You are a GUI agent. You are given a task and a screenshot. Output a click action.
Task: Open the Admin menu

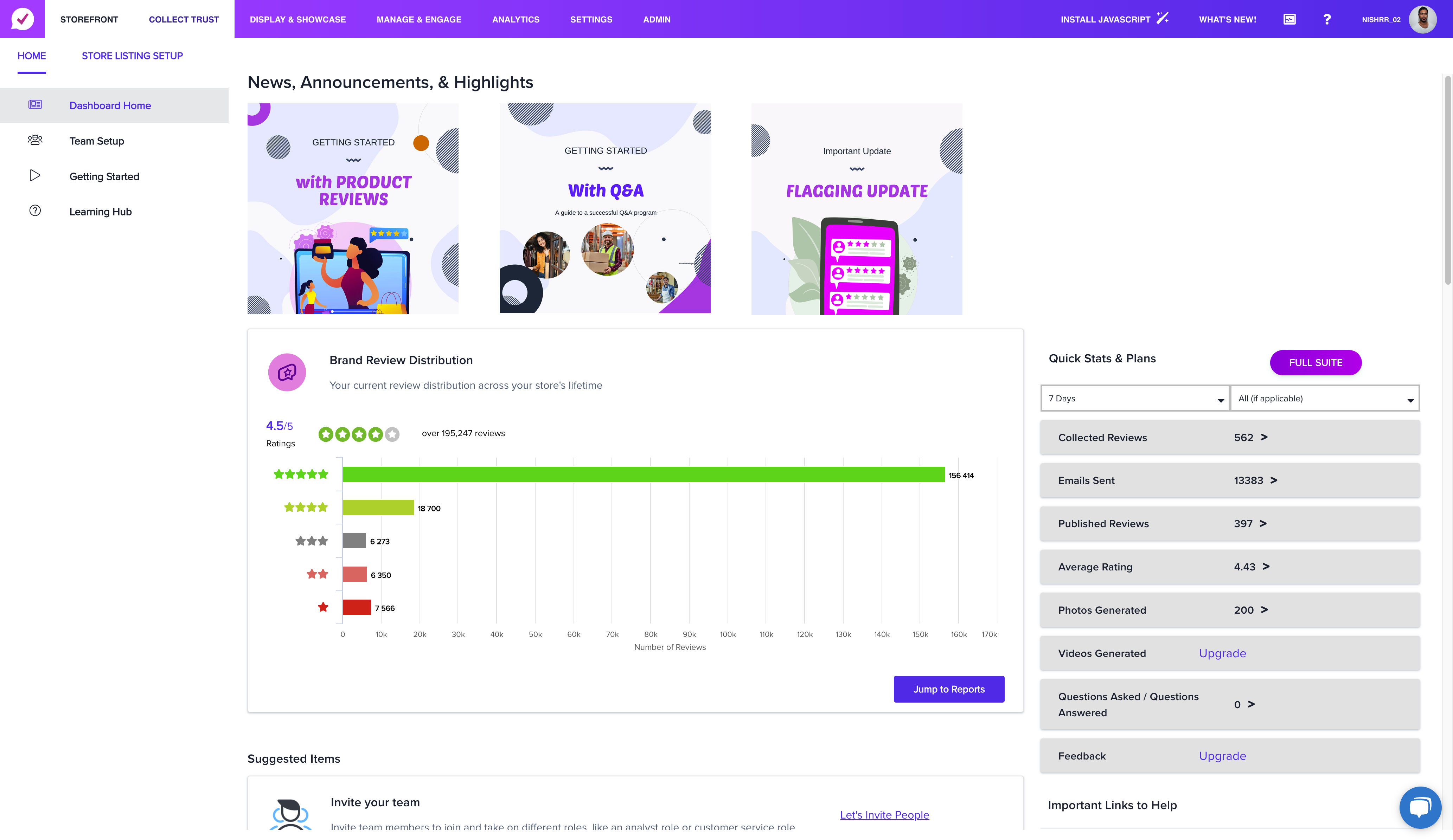[x=657, y=19]
